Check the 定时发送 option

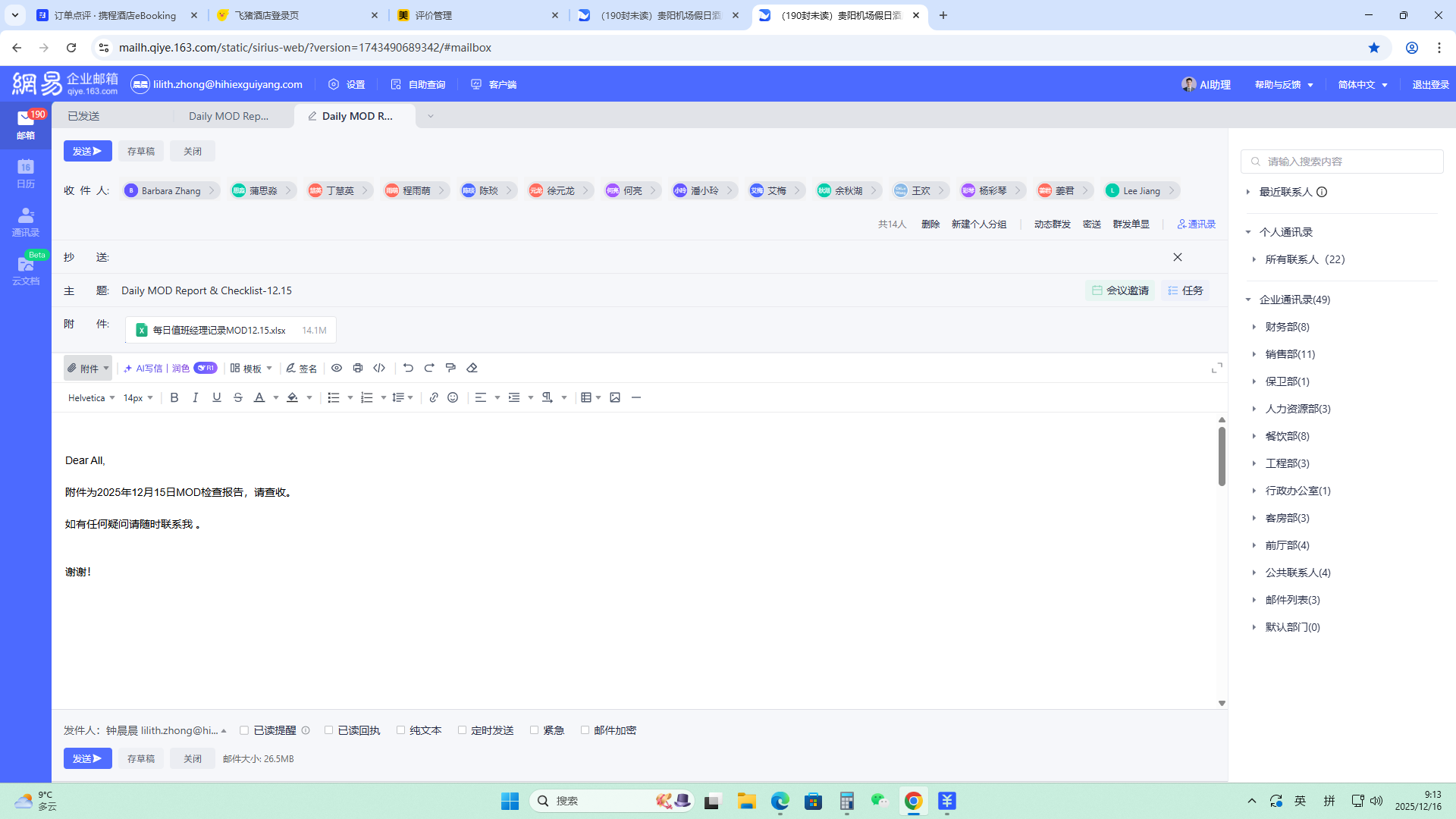tap(463, 730)
